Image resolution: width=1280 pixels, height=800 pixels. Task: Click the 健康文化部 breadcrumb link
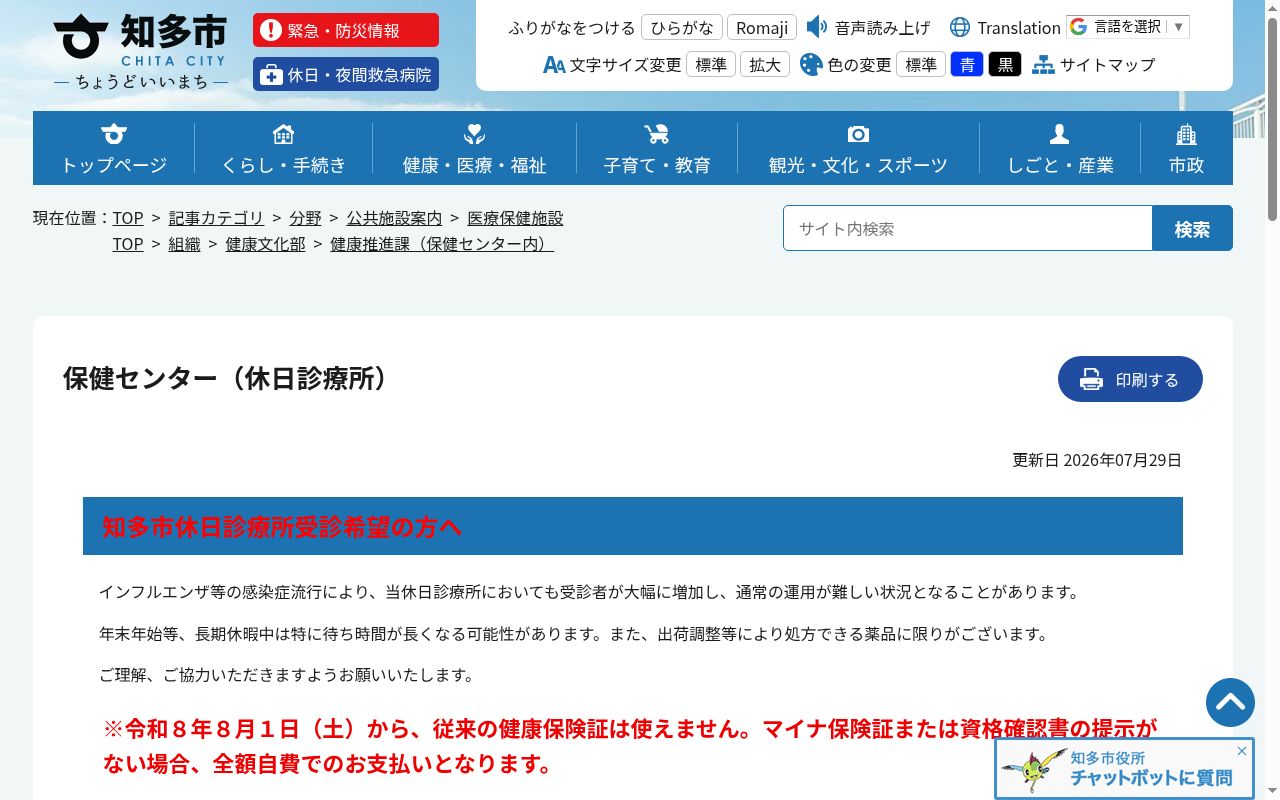tap(265, 244)
